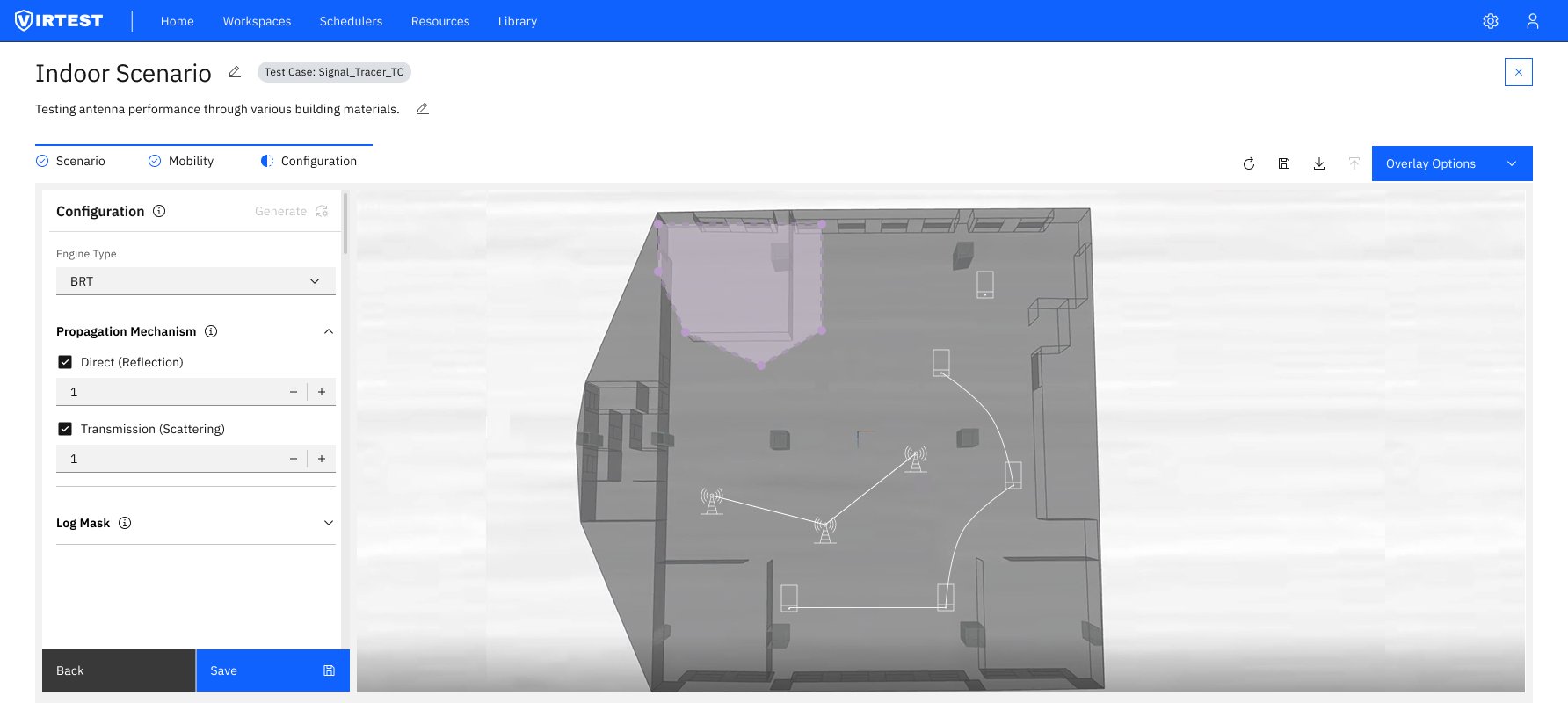The image size is (1568, 703).
Task: Edit the scenario description pencil icon
Action: pos(423,109)
